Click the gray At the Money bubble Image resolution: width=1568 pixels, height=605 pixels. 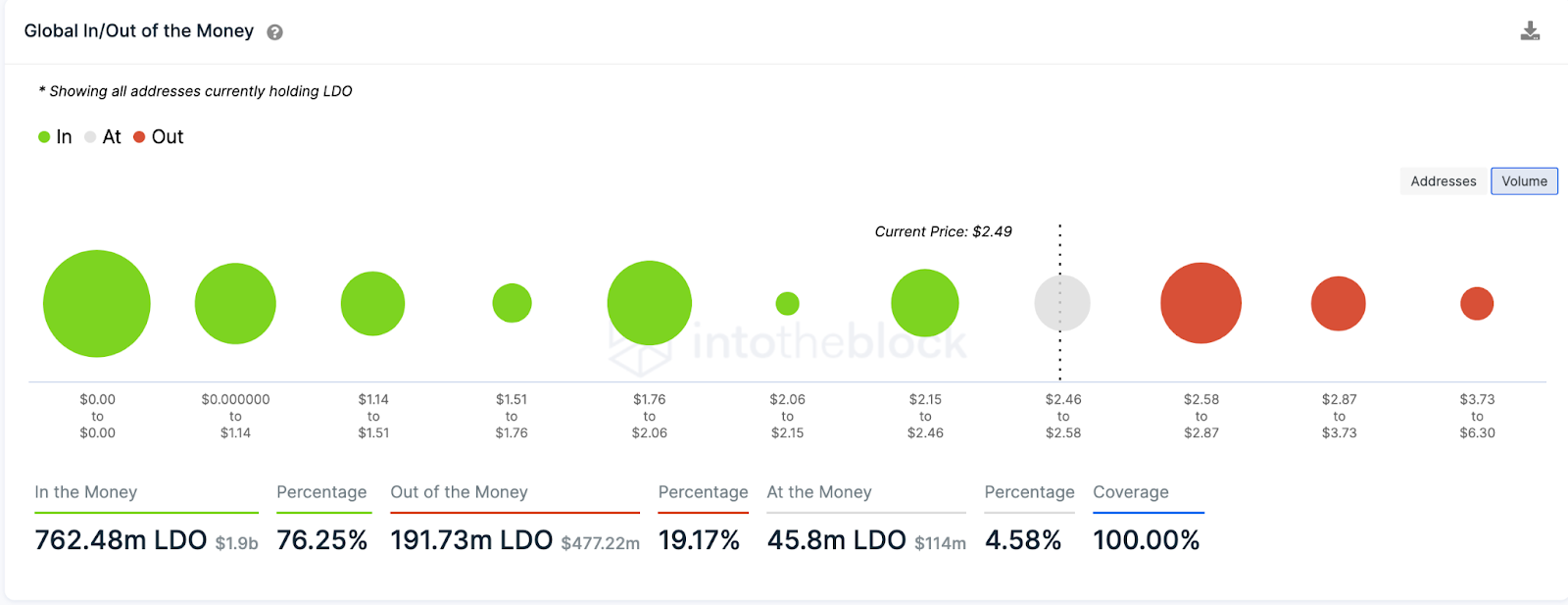(x=1062, y=303)
